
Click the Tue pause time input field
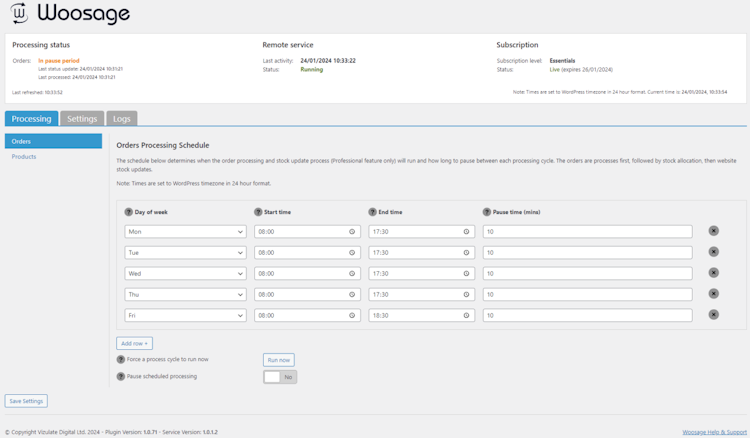(587, 253)
